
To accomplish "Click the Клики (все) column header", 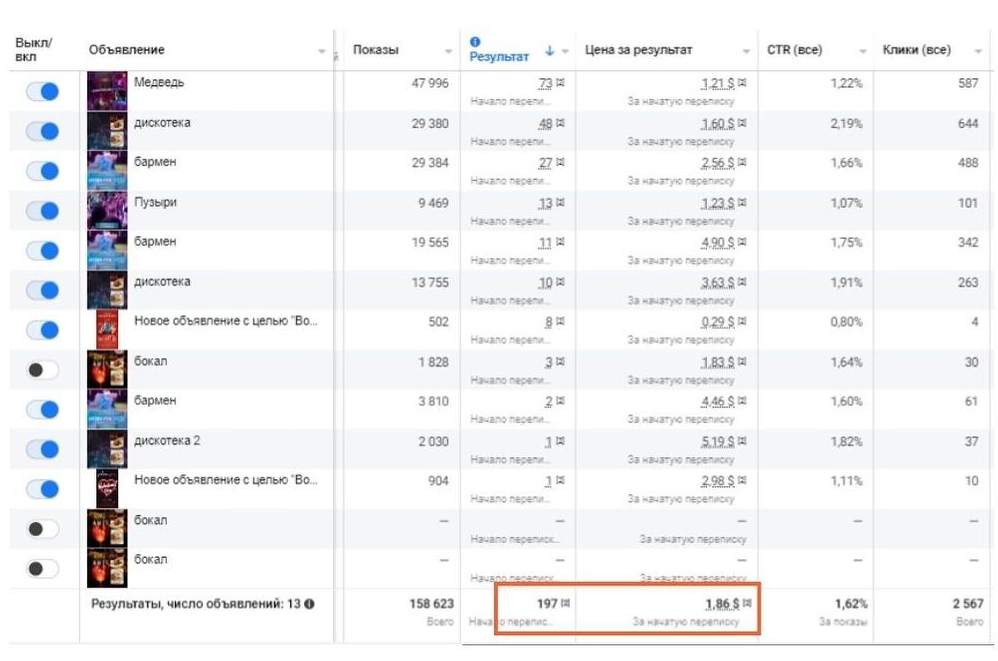I will (x=915, y=50).
